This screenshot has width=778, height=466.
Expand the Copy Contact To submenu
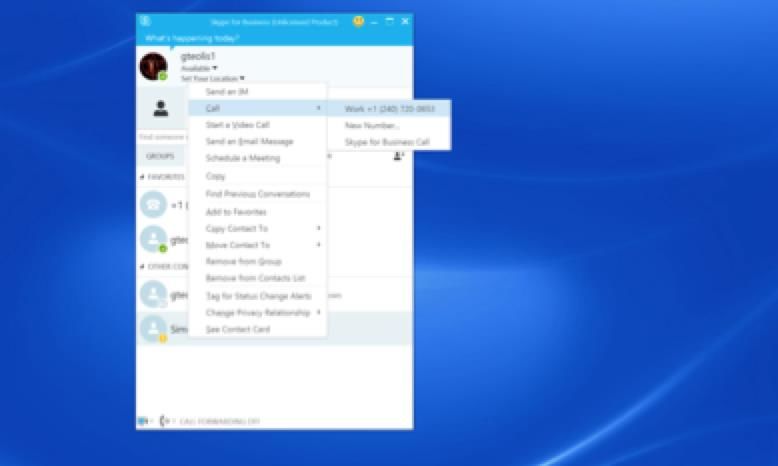point(319,228)
